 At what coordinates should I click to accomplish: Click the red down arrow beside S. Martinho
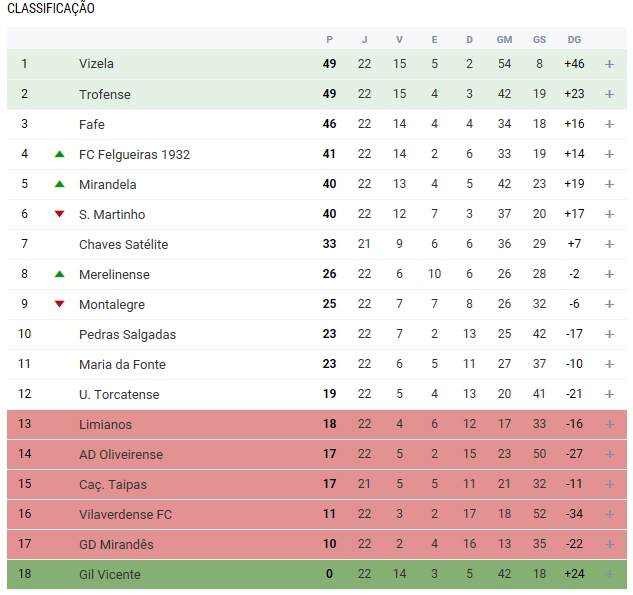59,214
